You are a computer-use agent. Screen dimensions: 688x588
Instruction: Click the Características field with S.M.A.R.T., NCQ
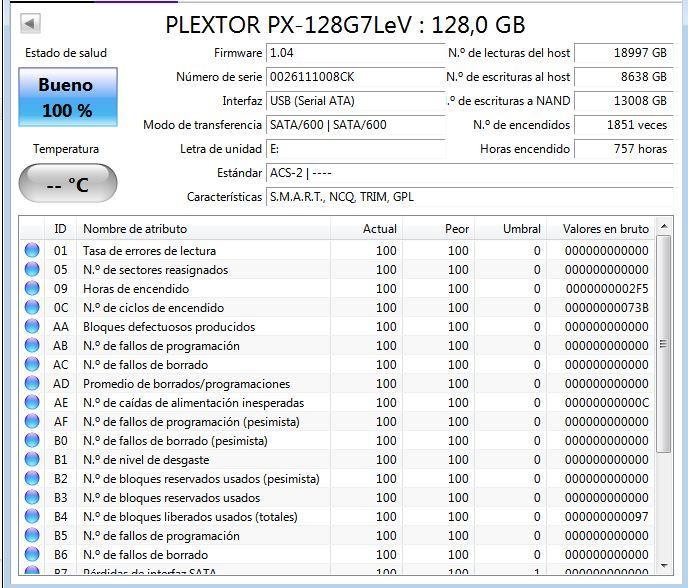click(x=469, y=197)
